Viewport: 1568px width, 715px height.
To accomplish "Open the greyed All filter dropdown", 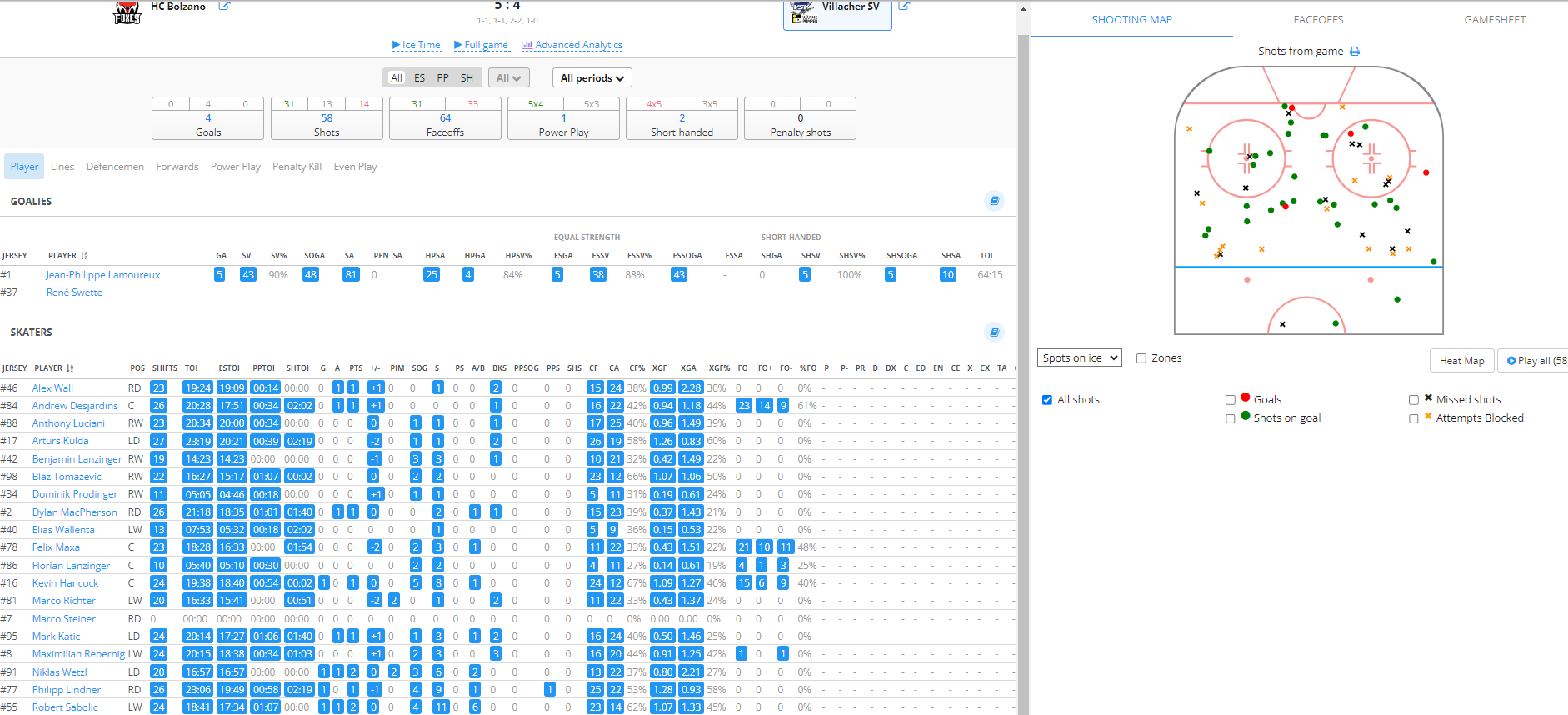I will 508,78.
